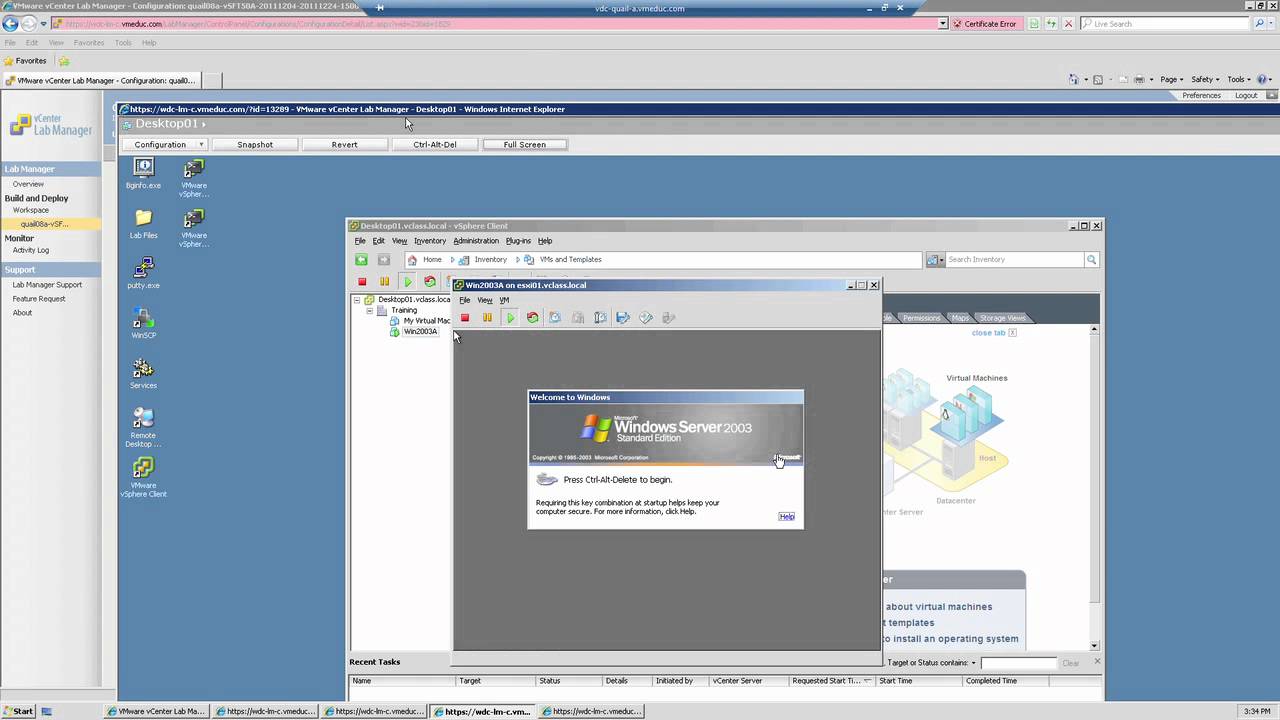Open the VM menu in console window

[504, 300]
